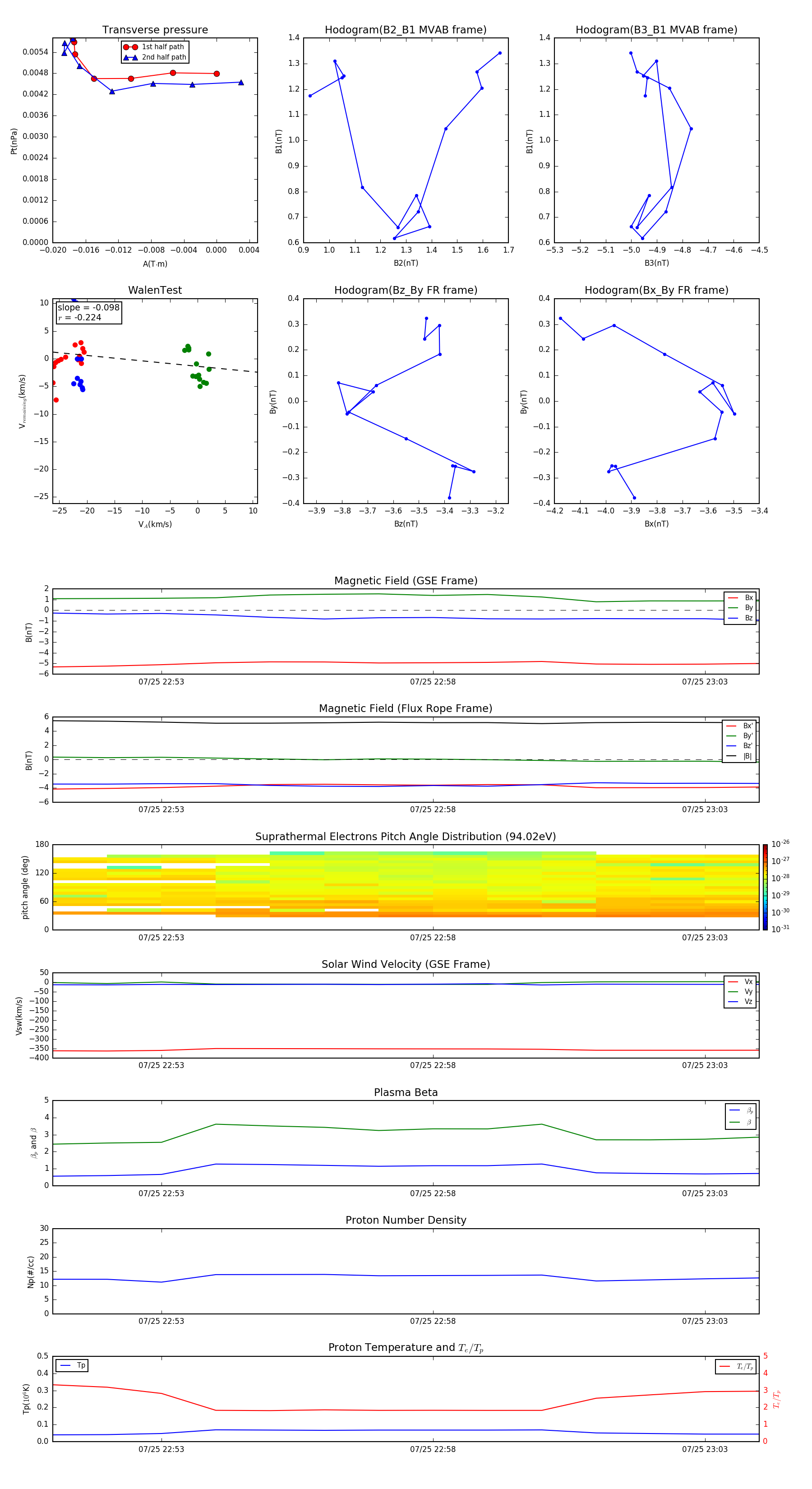
Task: Click the "Bx(nT)" x-axis label
Action: [x=656, y=524]
